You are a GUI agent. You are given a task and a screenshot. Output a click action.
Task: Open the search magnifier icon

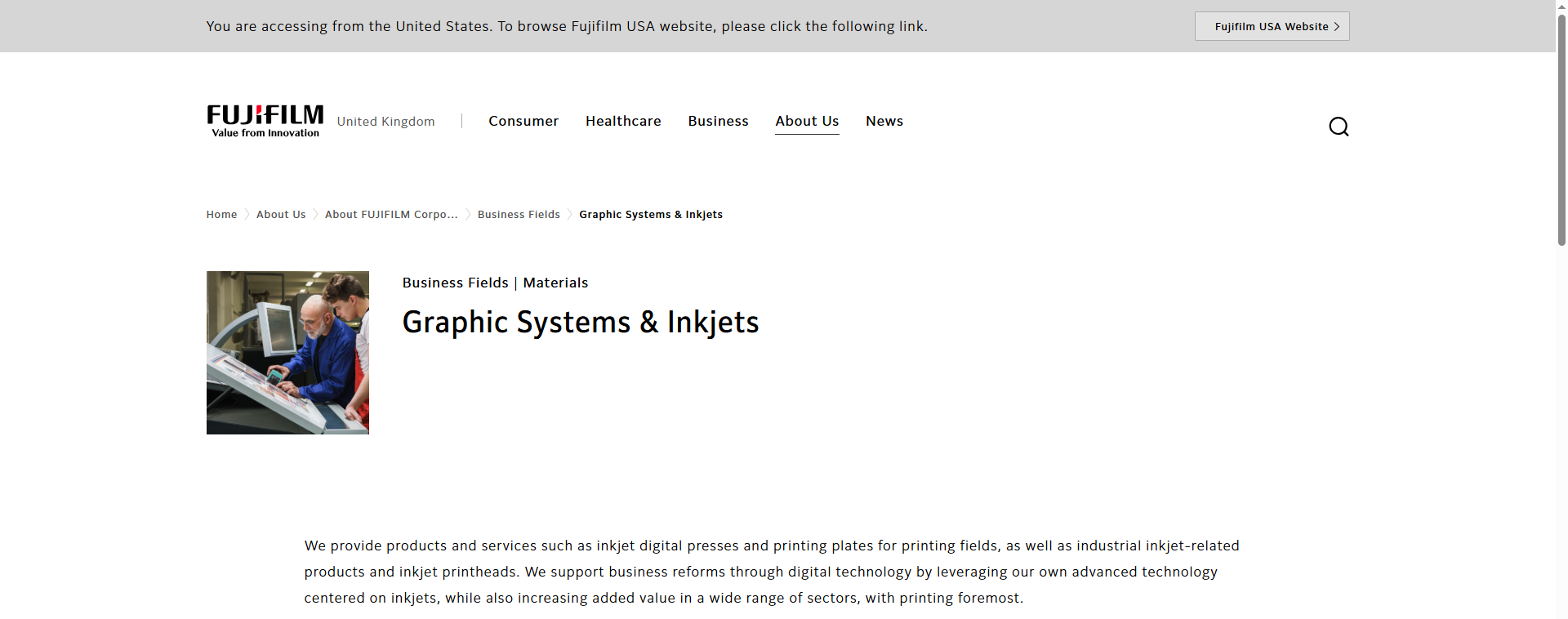[1338, 127]
